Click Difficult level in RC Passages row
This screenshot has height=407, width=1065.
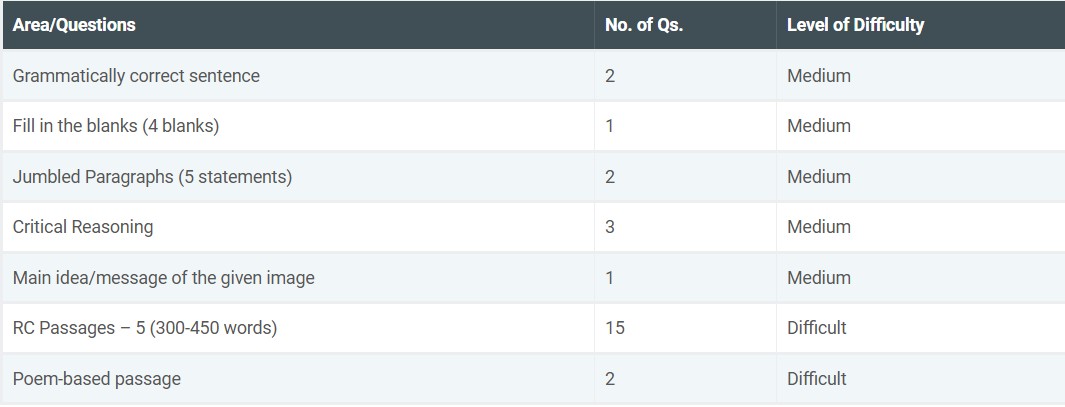817,328
